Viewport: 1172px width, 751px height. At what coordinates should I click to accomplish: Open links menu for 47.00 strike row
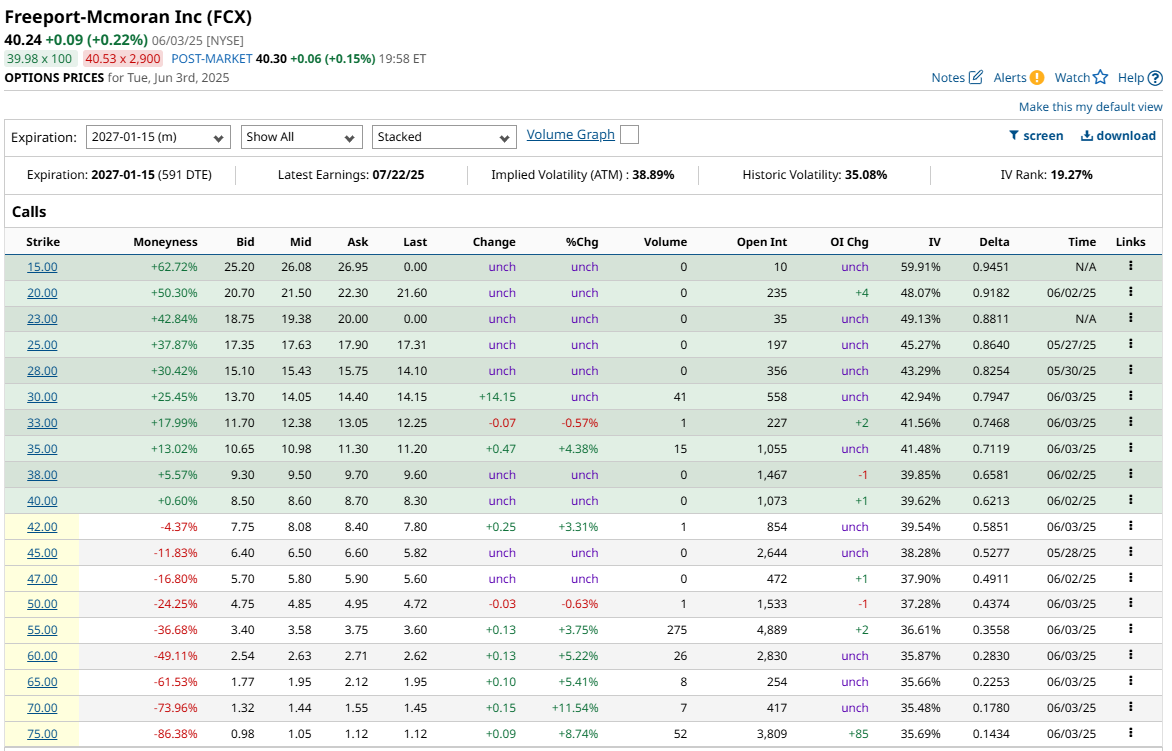1130,578
